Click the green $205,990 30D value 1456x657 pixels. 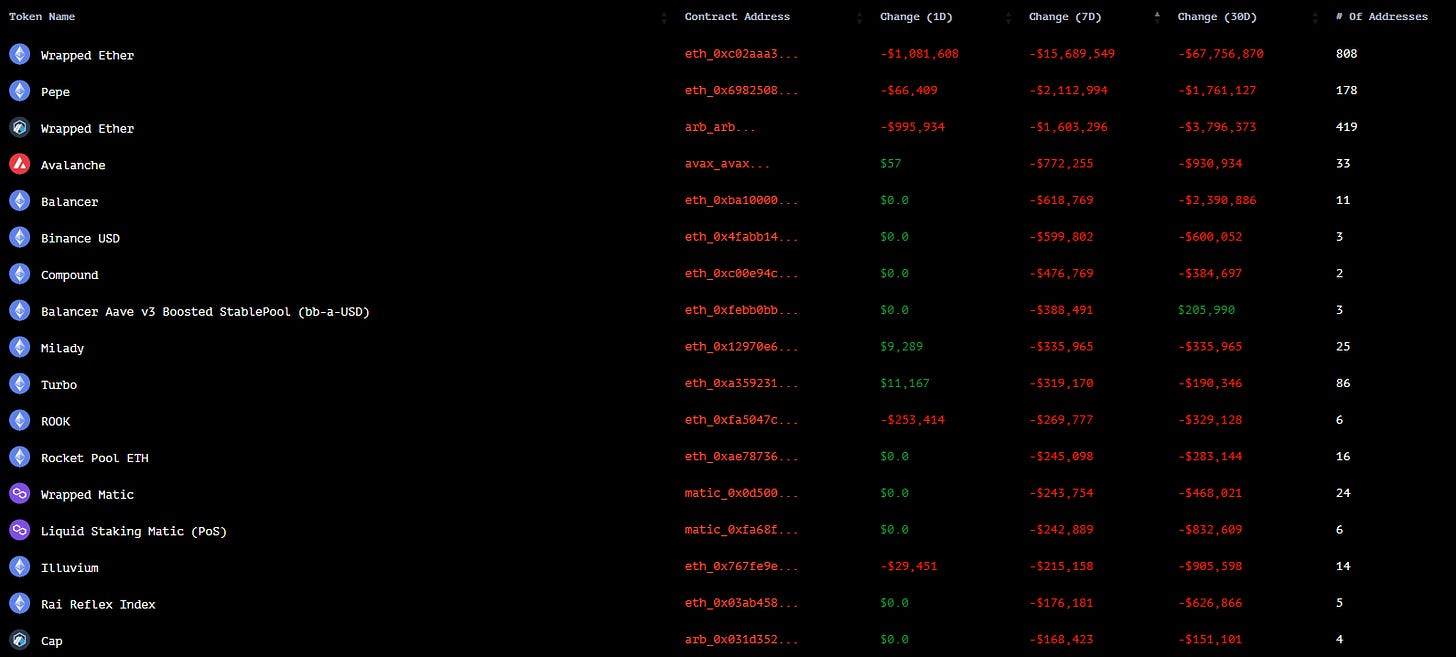[x=1206, y=311]
